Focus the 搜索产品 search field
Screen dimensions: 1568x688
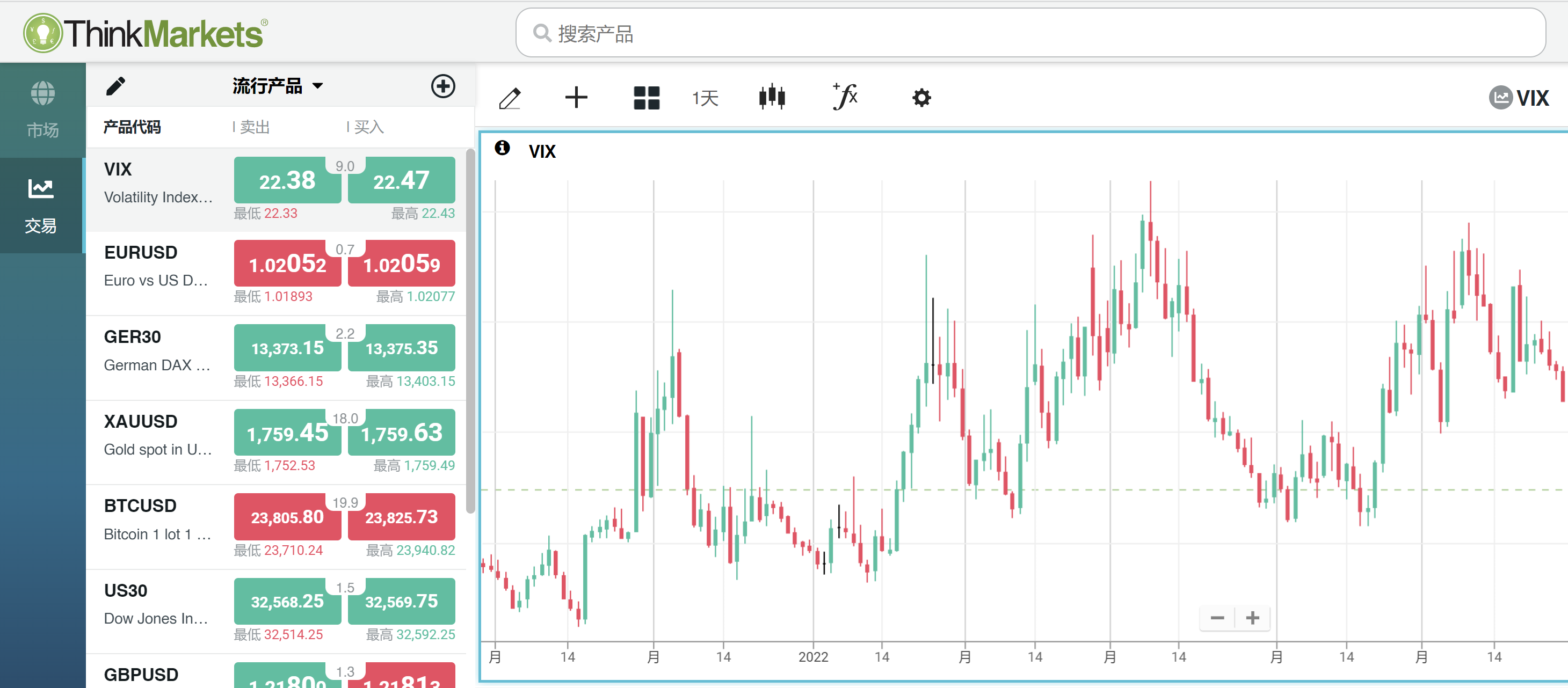coord(1030,33)
